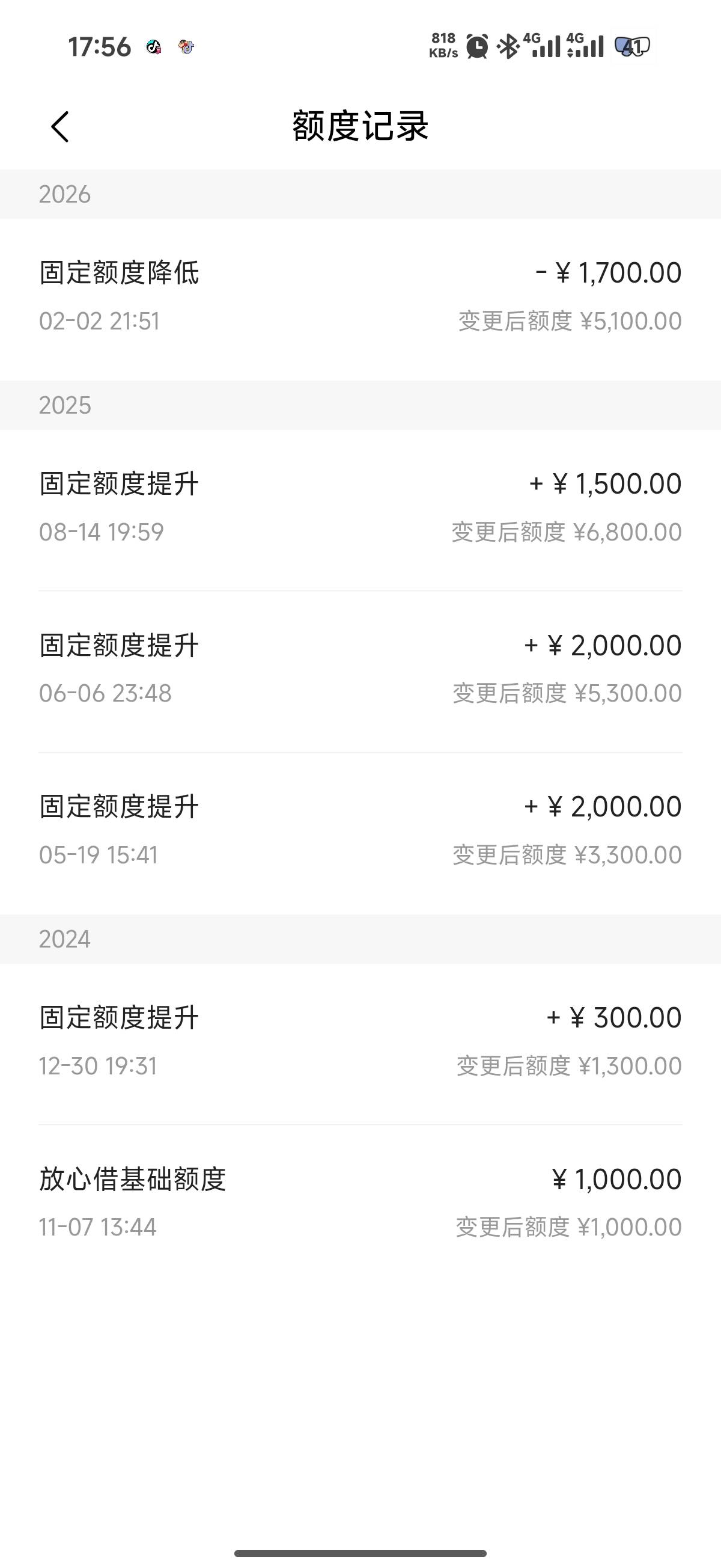
Task: Tap the 818 KB/s network speed indicator
Action: tap(443, 46)
